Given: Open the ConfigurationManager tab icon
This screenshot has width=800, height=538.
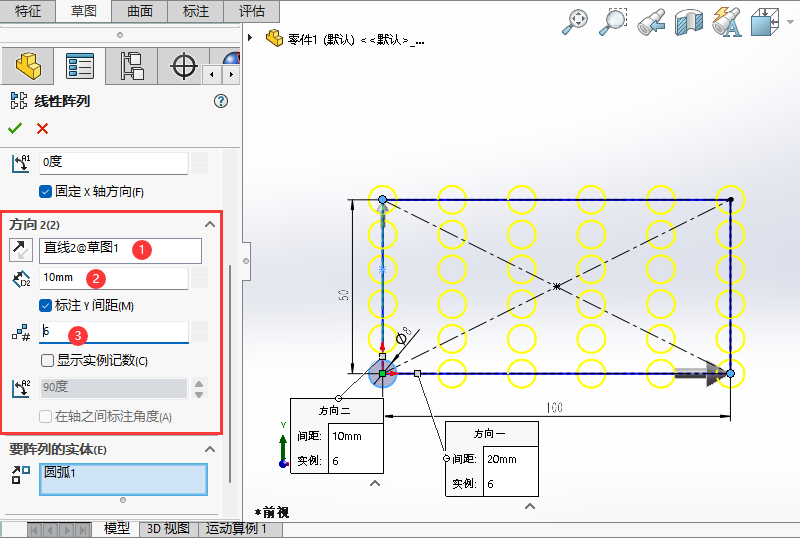Looking at the screenshot, I should [x=132, y=66].
